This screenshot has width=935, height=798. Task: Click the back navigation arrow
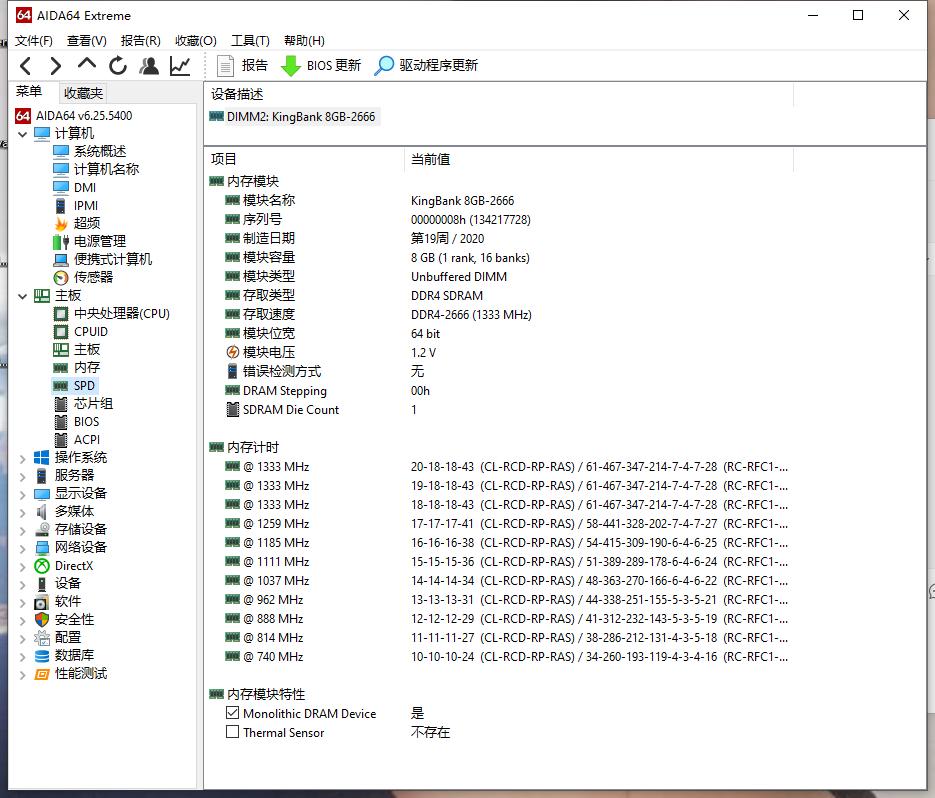click(x=26, y=66)
